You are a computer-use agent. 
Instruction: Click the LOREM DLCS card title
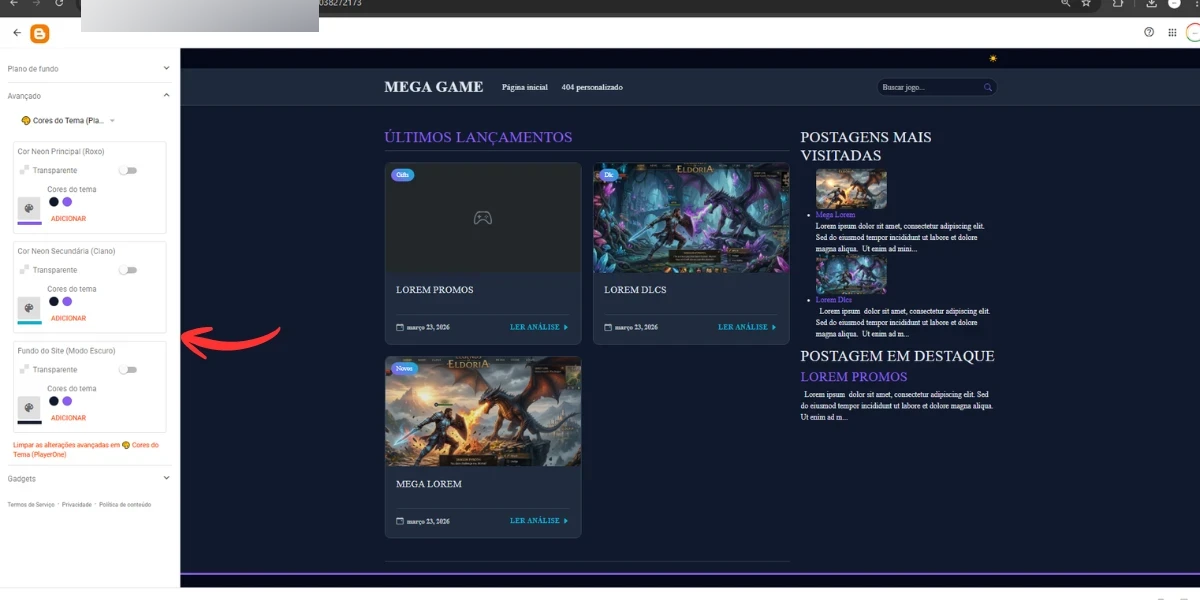pyautogui.click(x=635, y=290)
